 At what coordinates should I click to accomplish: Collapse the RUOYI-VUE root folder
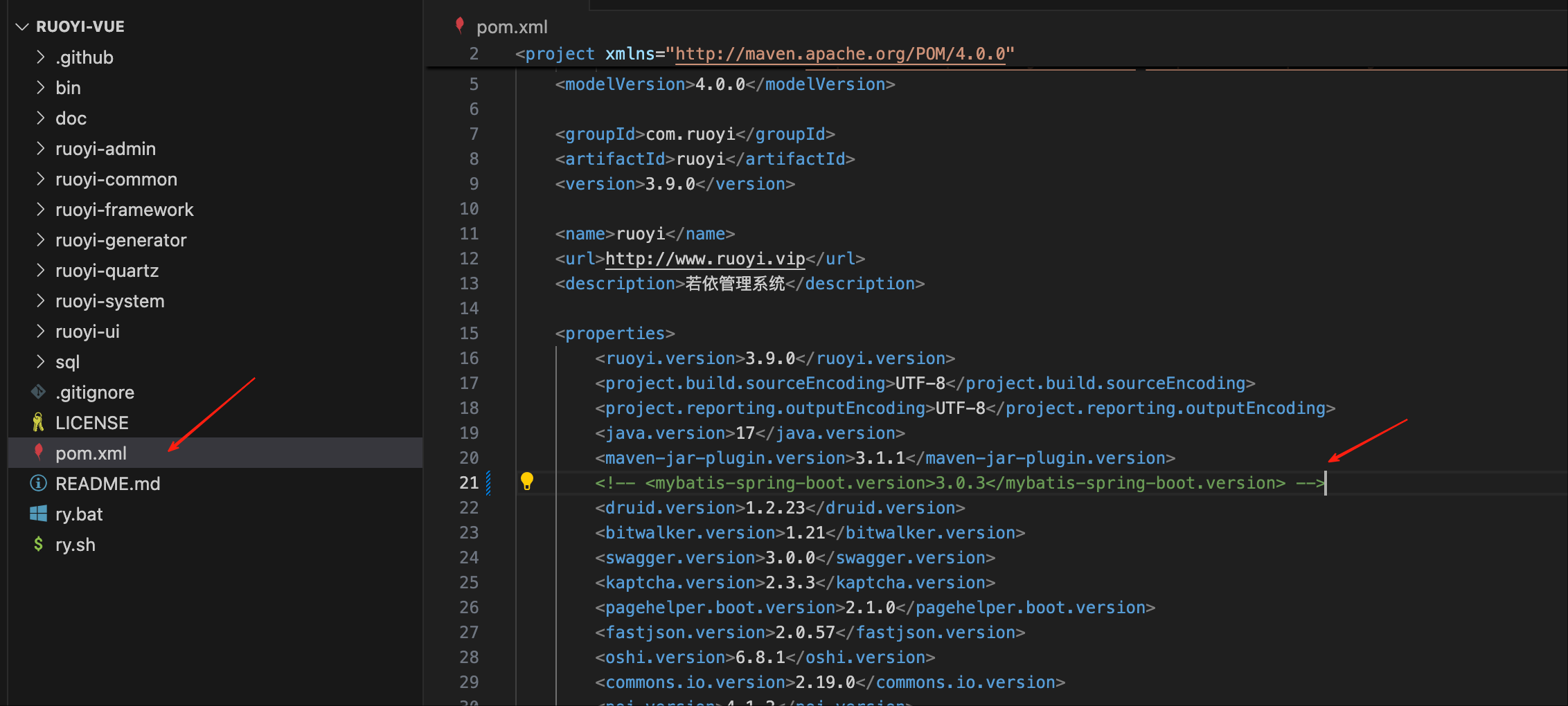click(22, 27)
